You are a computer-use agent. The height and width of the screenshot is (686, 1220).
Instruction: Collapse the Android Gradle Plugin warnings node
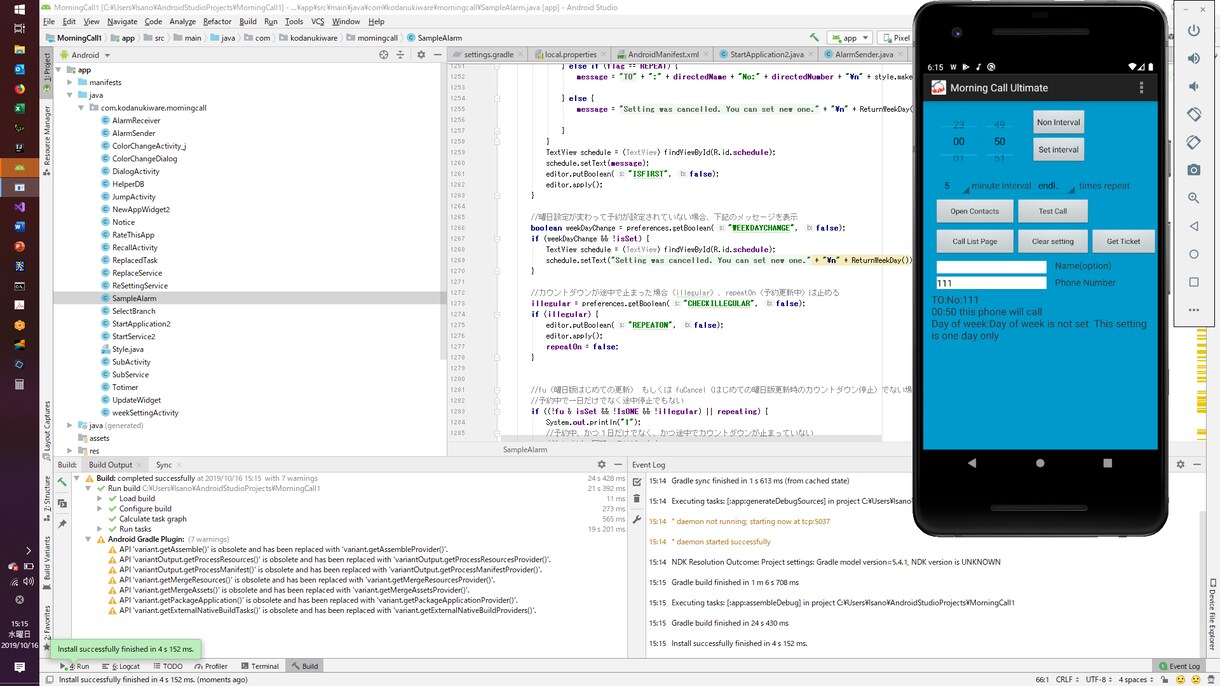(88, 540)
